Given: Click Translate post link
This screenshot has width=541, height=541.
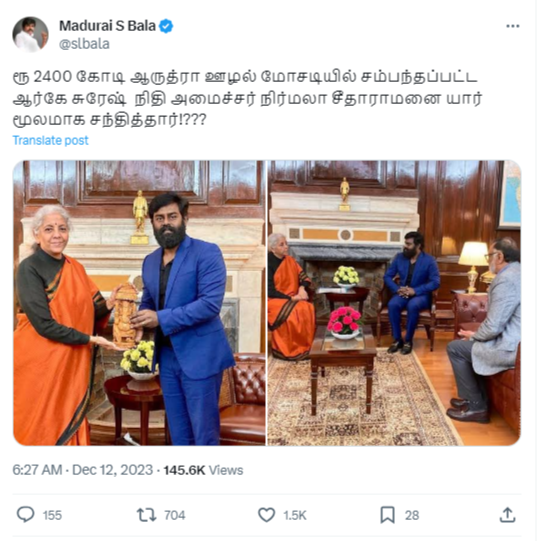Looking at the screenshot, I should pos(50,140).
